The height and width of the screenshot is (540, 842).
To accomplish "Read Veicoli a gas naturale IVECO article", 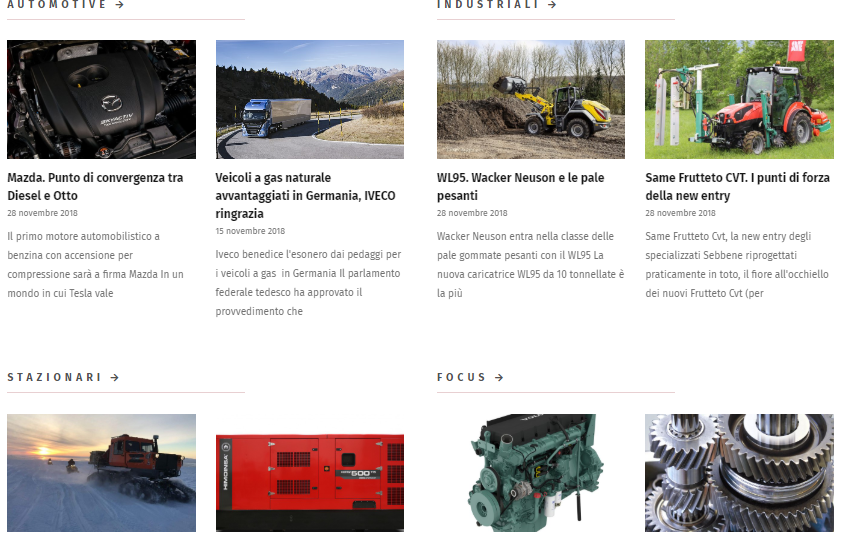I will click(305, 195).
